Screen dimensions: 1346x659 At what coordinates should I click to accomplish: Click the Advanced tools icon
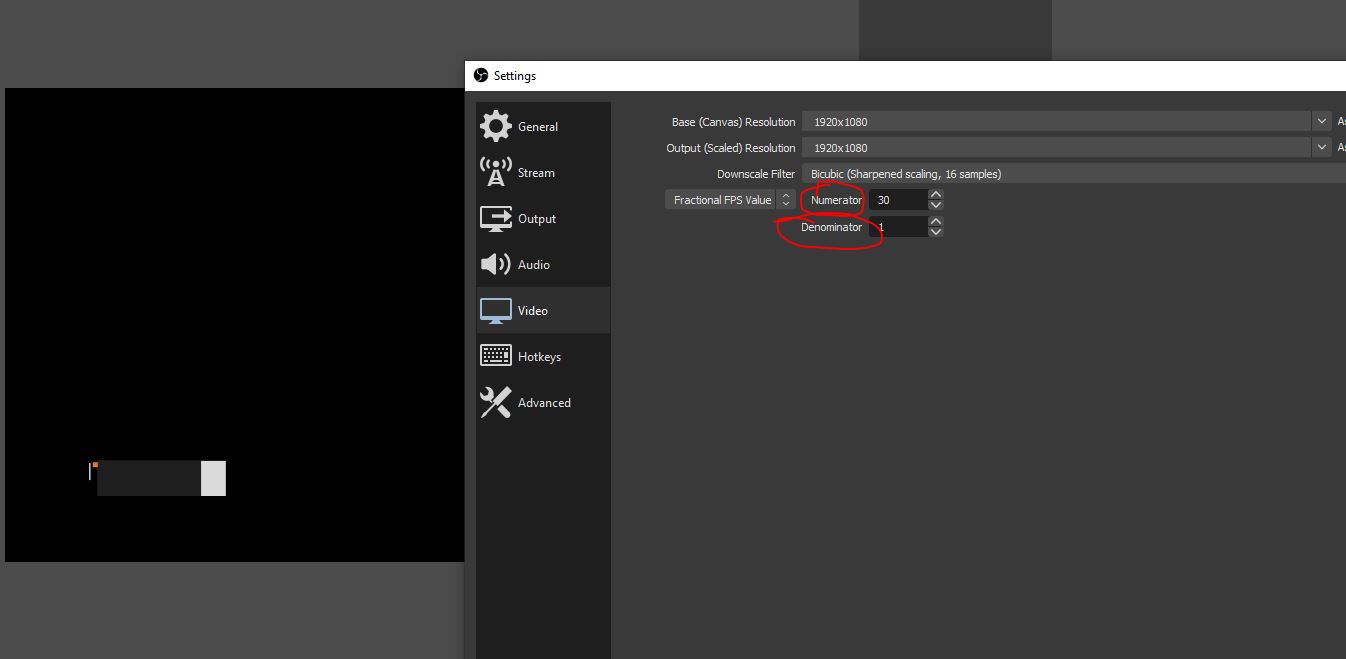point(495,402)
